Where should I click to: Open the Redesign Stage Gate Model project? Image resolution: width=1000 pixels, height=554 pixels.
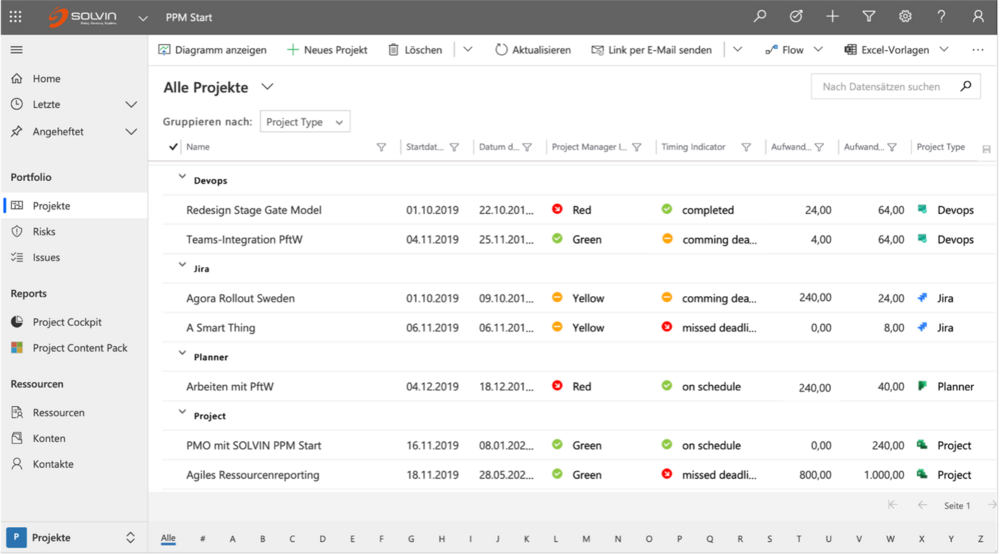[253, 210]
